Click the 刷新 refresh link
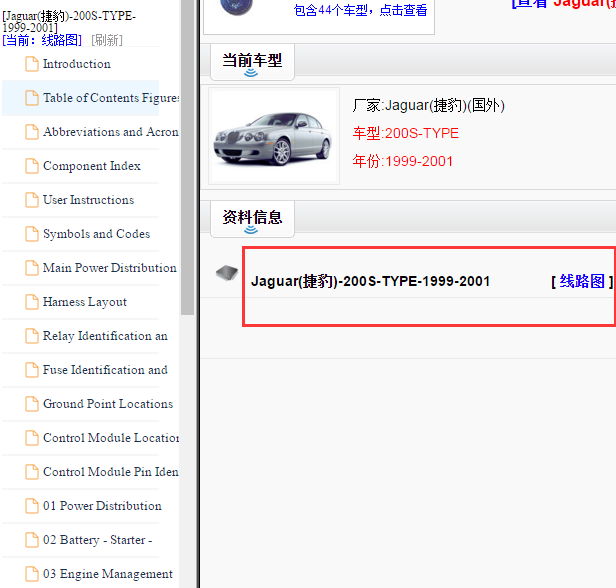 pyautogui.click(x=107, y=40)
